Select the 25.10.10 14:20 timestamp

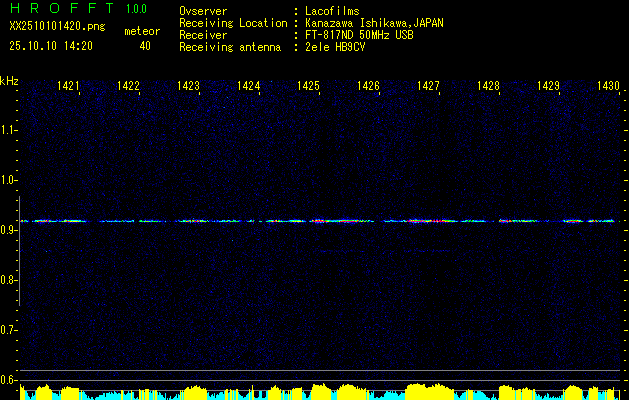click(50, 46)
